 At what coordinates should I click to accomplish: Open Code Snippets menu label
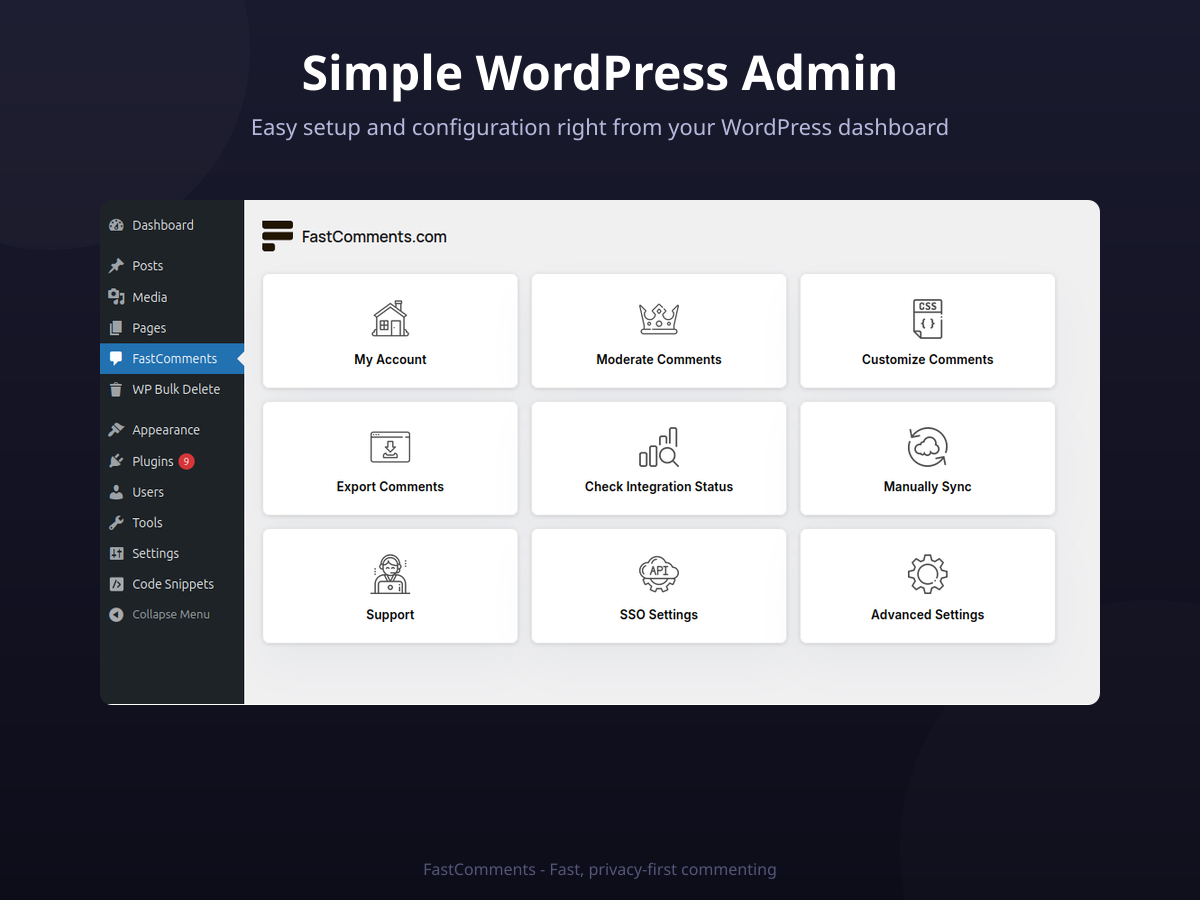[173, 584]
